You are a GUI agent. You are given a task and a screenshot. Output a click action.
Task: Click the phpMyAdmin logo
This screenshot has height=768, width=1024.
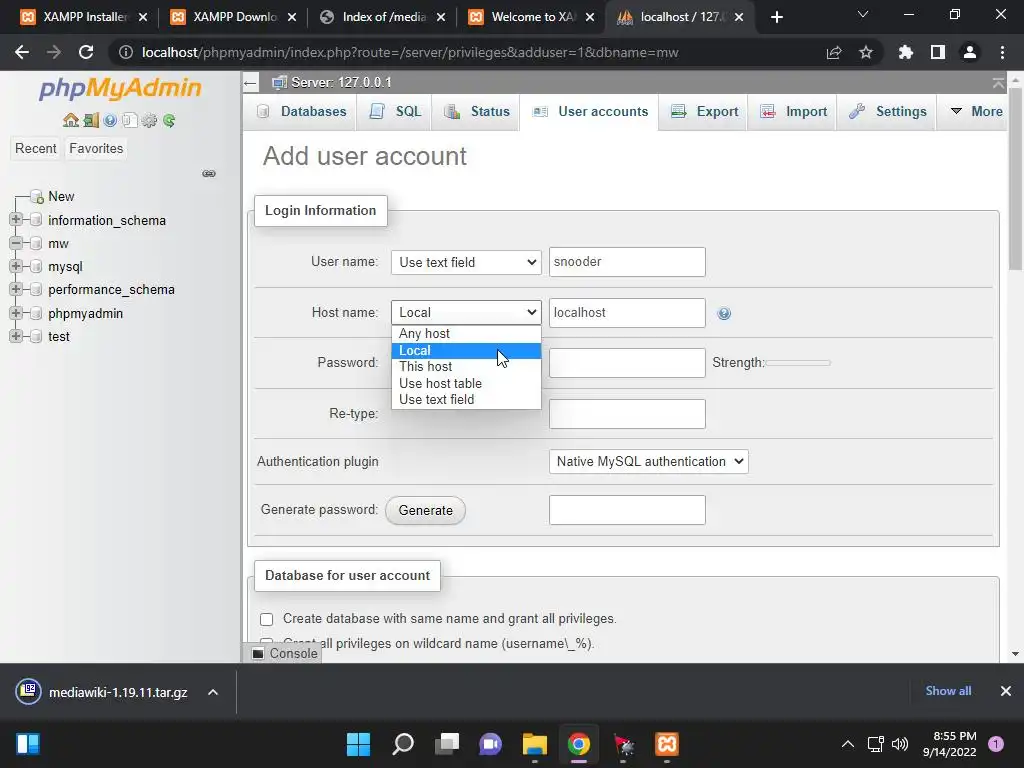coord(120,88)
